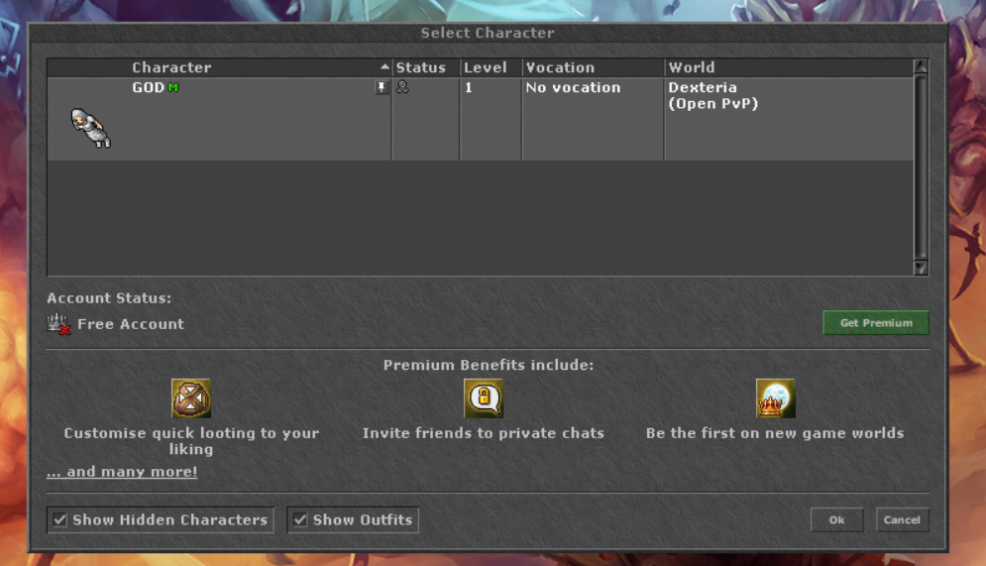
Task: Click the private chat lock icon
Action: pos(484,398)
